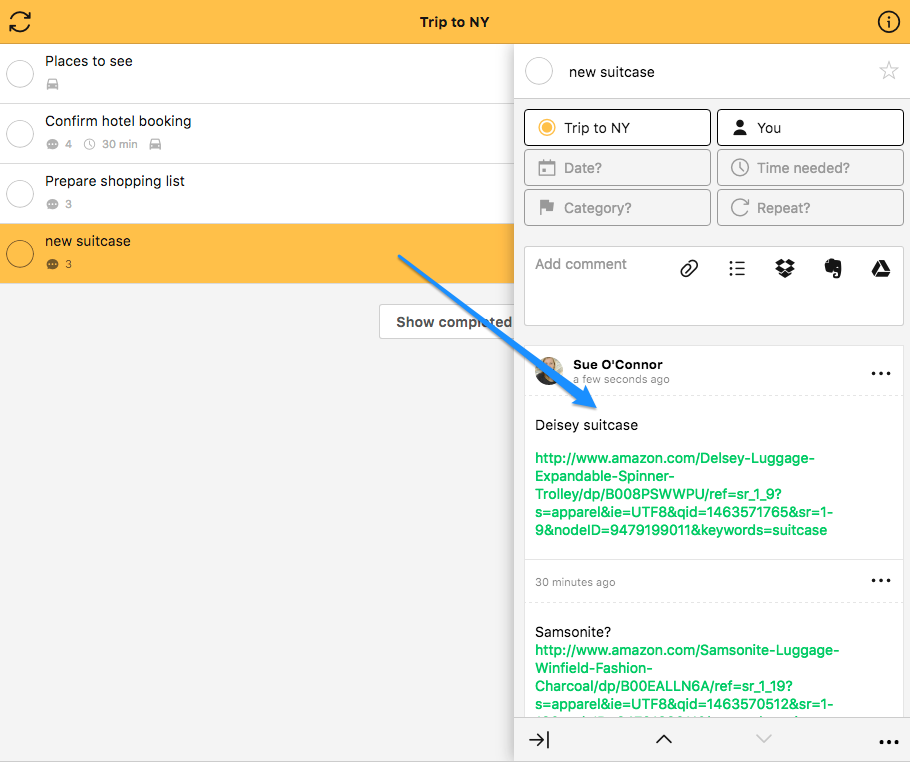Go to previous task with up chevron
910x762 pixels.
[663, 739]
